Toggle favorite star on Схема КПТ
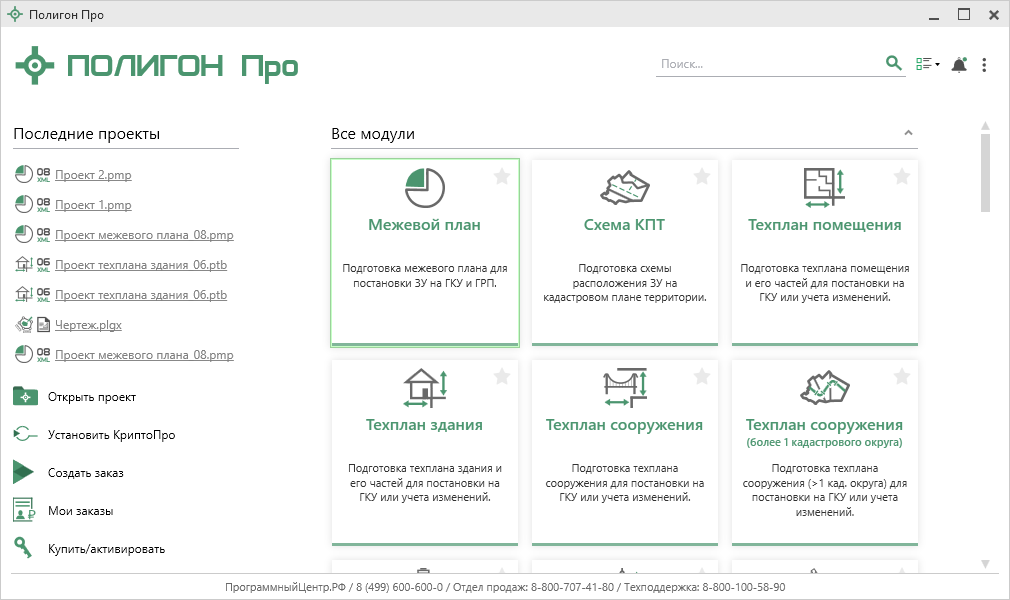Viewport: 1010px width, 600px height. coord(702,177)
